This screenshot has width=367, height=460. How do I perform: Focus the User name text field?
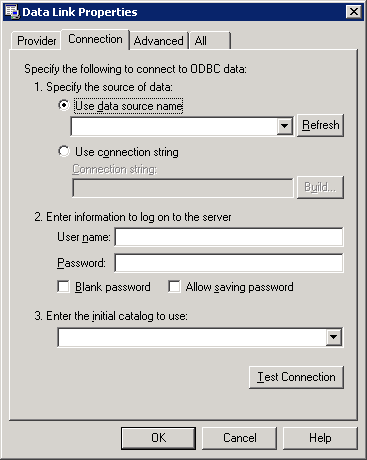point(229,237)
